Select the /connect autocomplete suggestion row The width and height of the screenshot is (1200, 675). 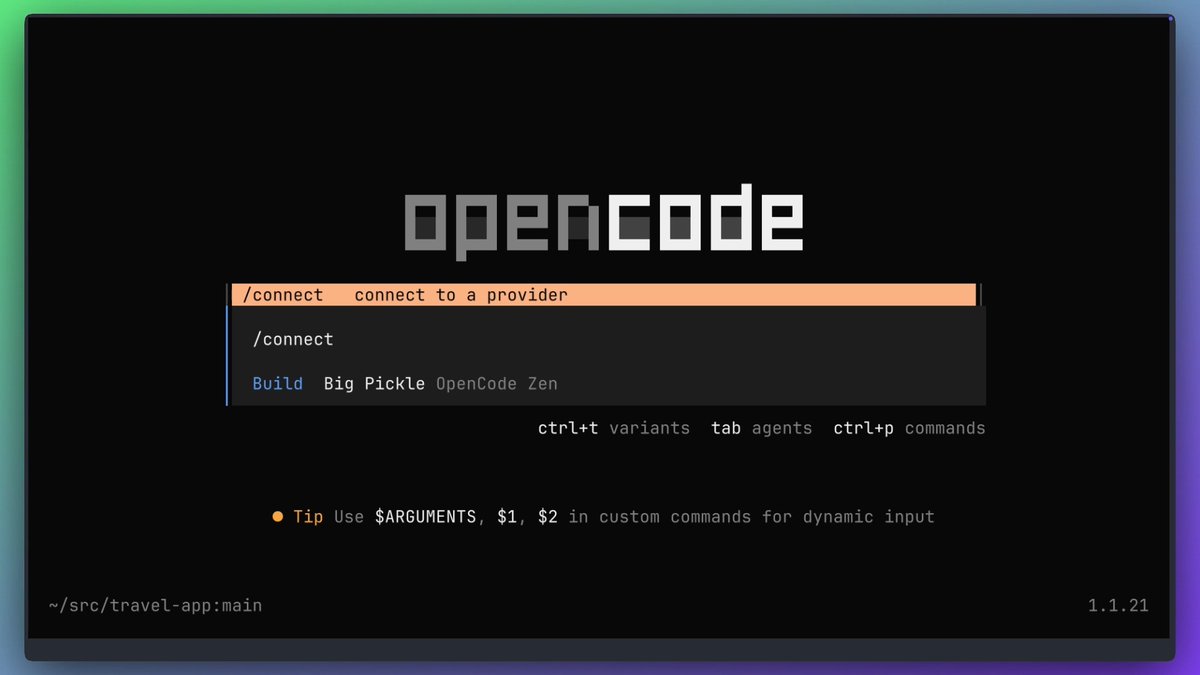click(x=604, y=295)
